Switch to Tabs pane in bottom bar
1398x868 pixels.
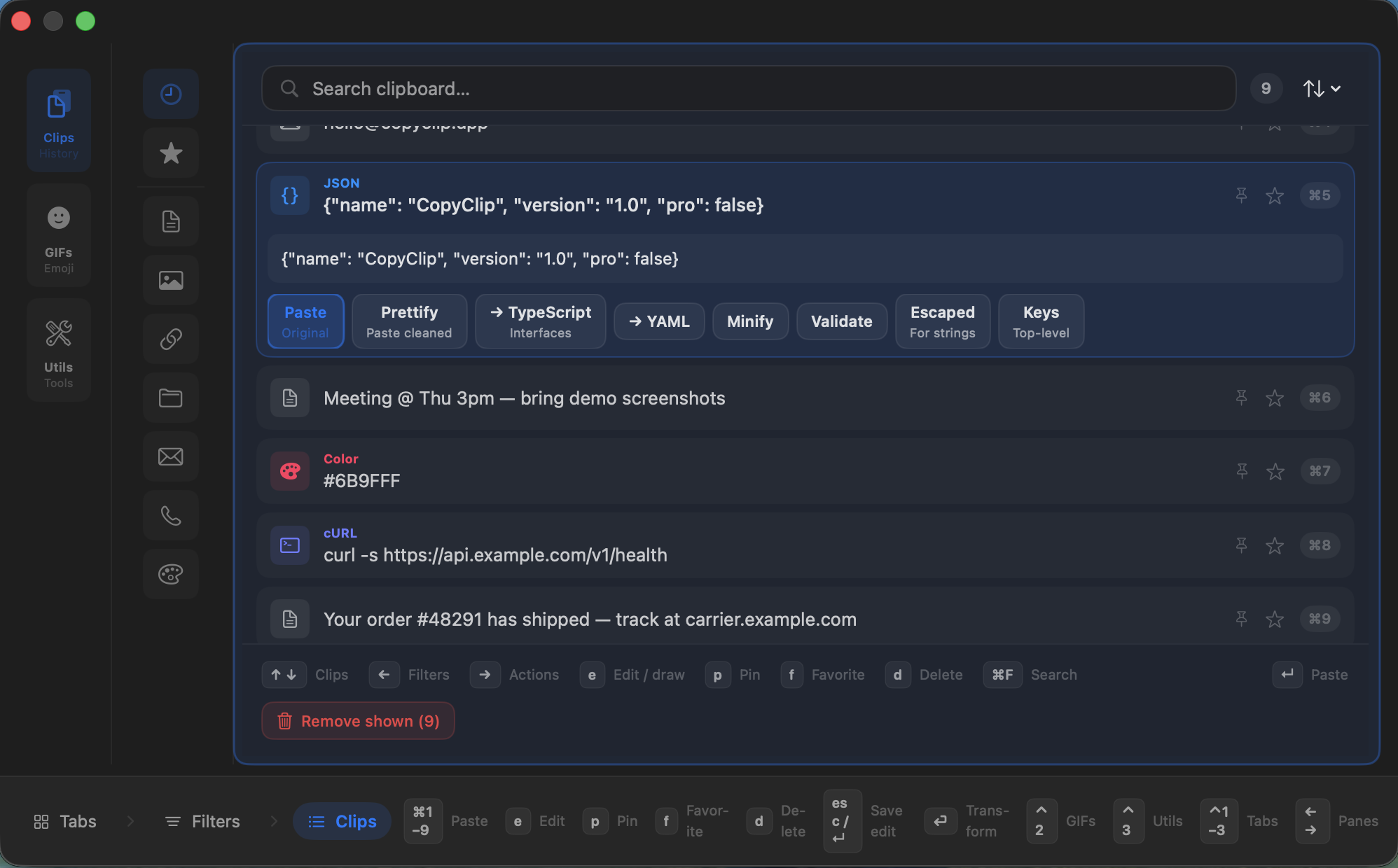(x=65, y=821)
